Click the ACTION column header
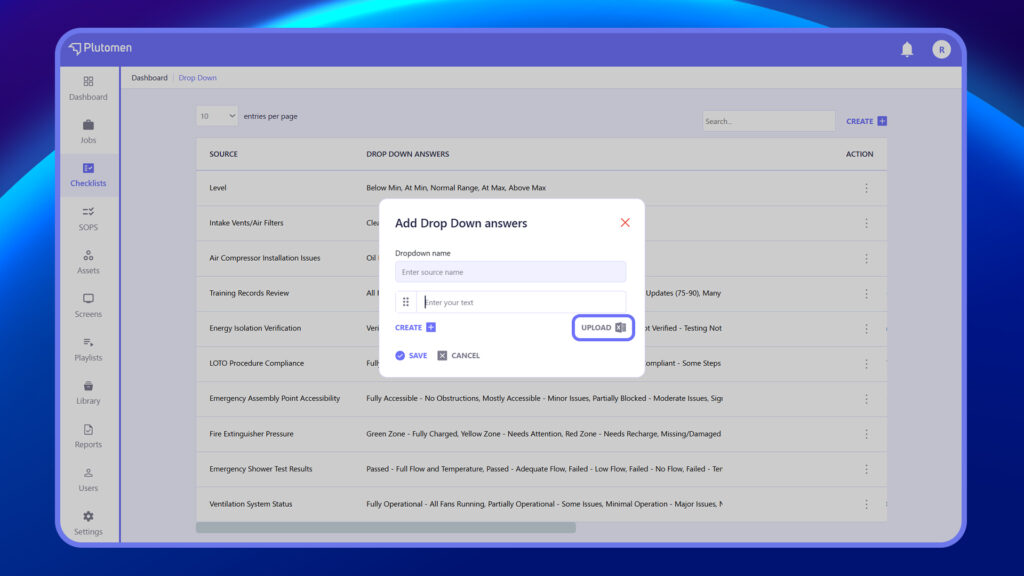This screenshot has width=1024, height=576. [859, 154]
